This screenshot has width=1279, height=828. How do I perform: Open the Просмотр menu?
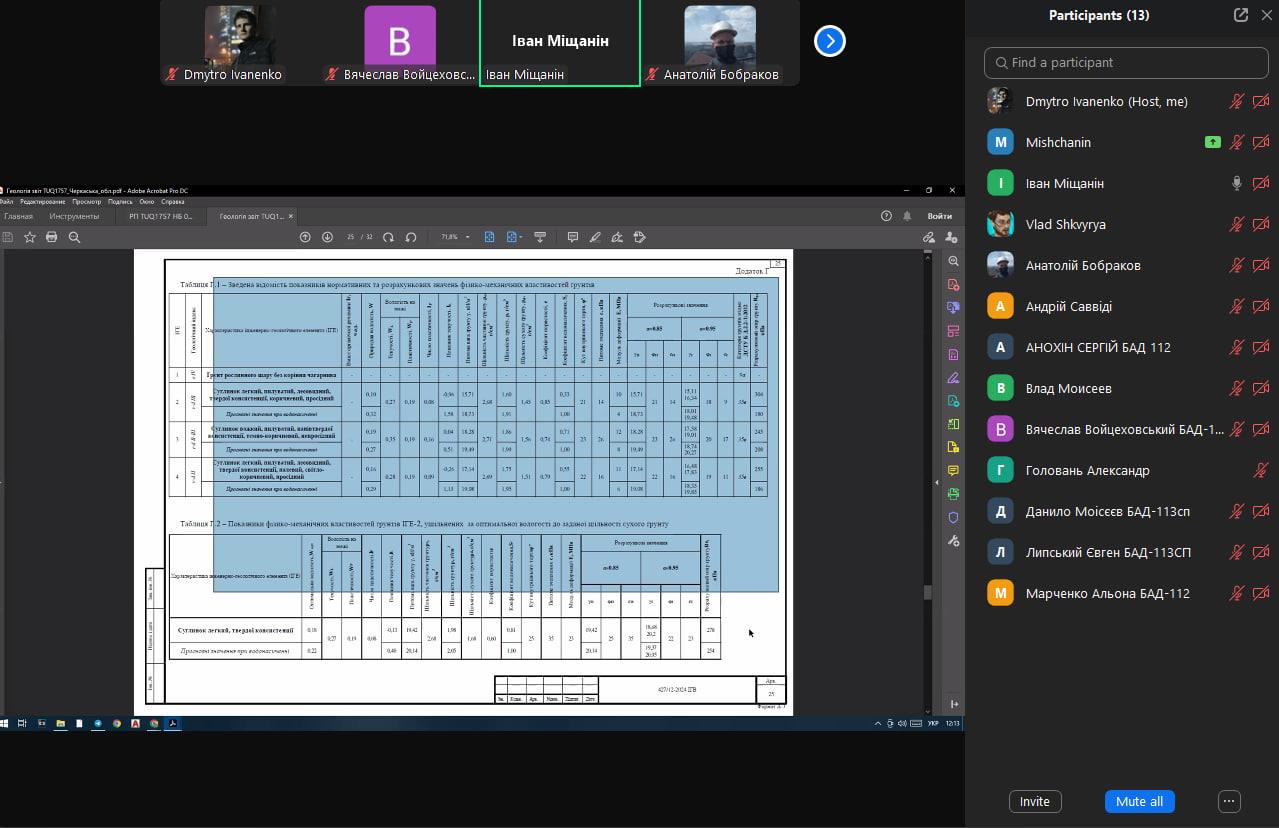tap(86, 202)
